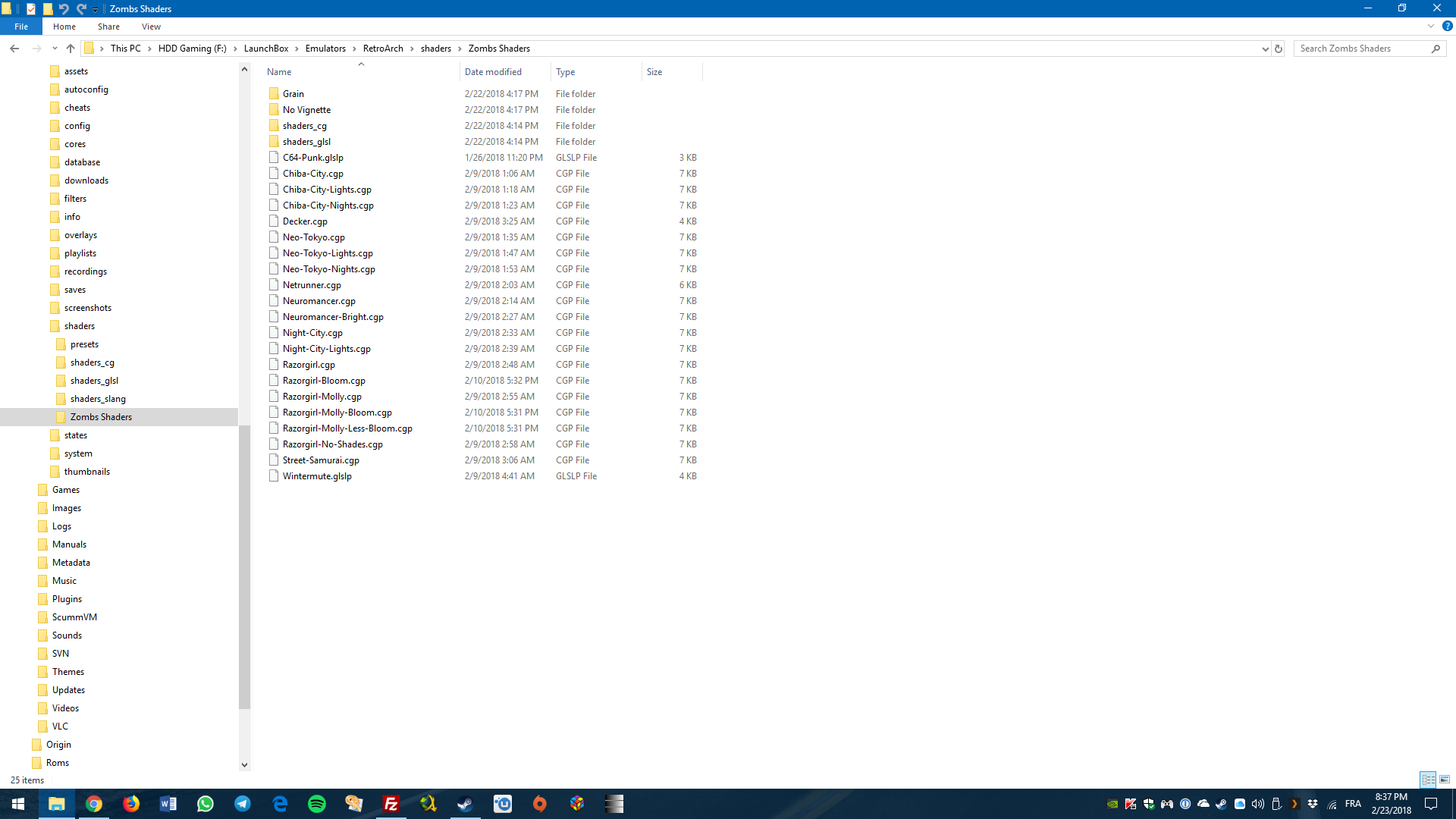Click the Refresh button in address bar
The width and height of the screenshot is (1456, 819).
[x=1279, y=49]
